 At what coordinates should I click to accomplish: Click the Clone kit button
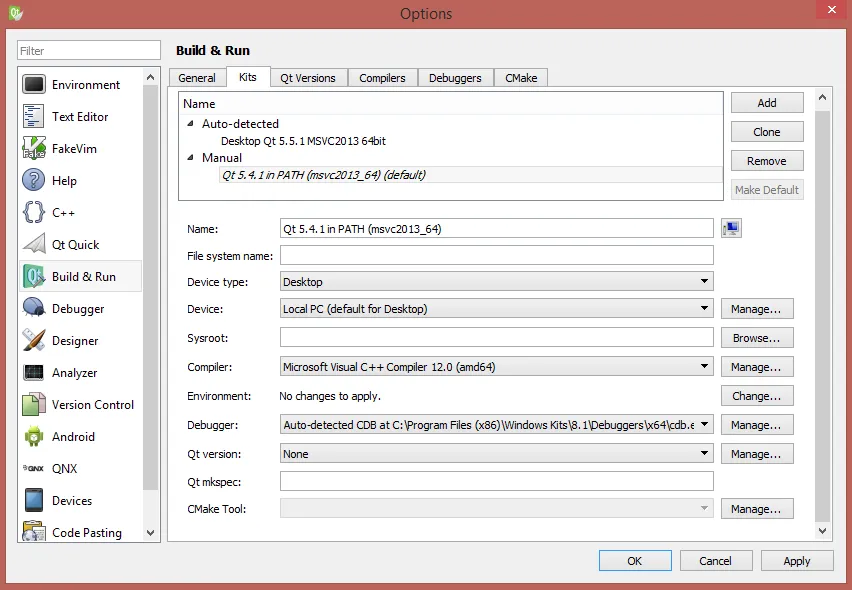767,131
